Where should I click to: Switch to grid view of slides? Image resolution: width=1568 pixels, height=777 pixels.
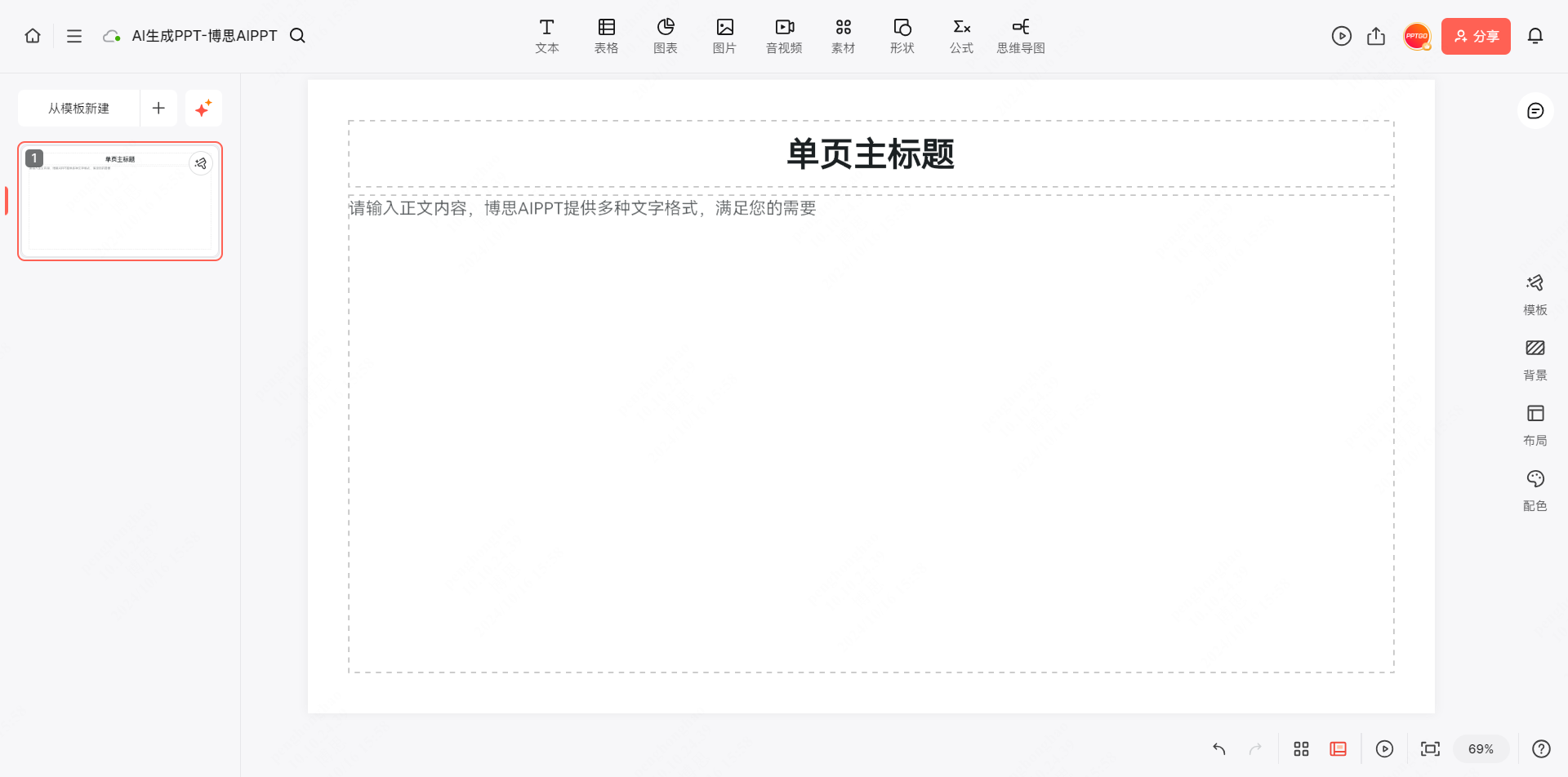coord(1302,749)
